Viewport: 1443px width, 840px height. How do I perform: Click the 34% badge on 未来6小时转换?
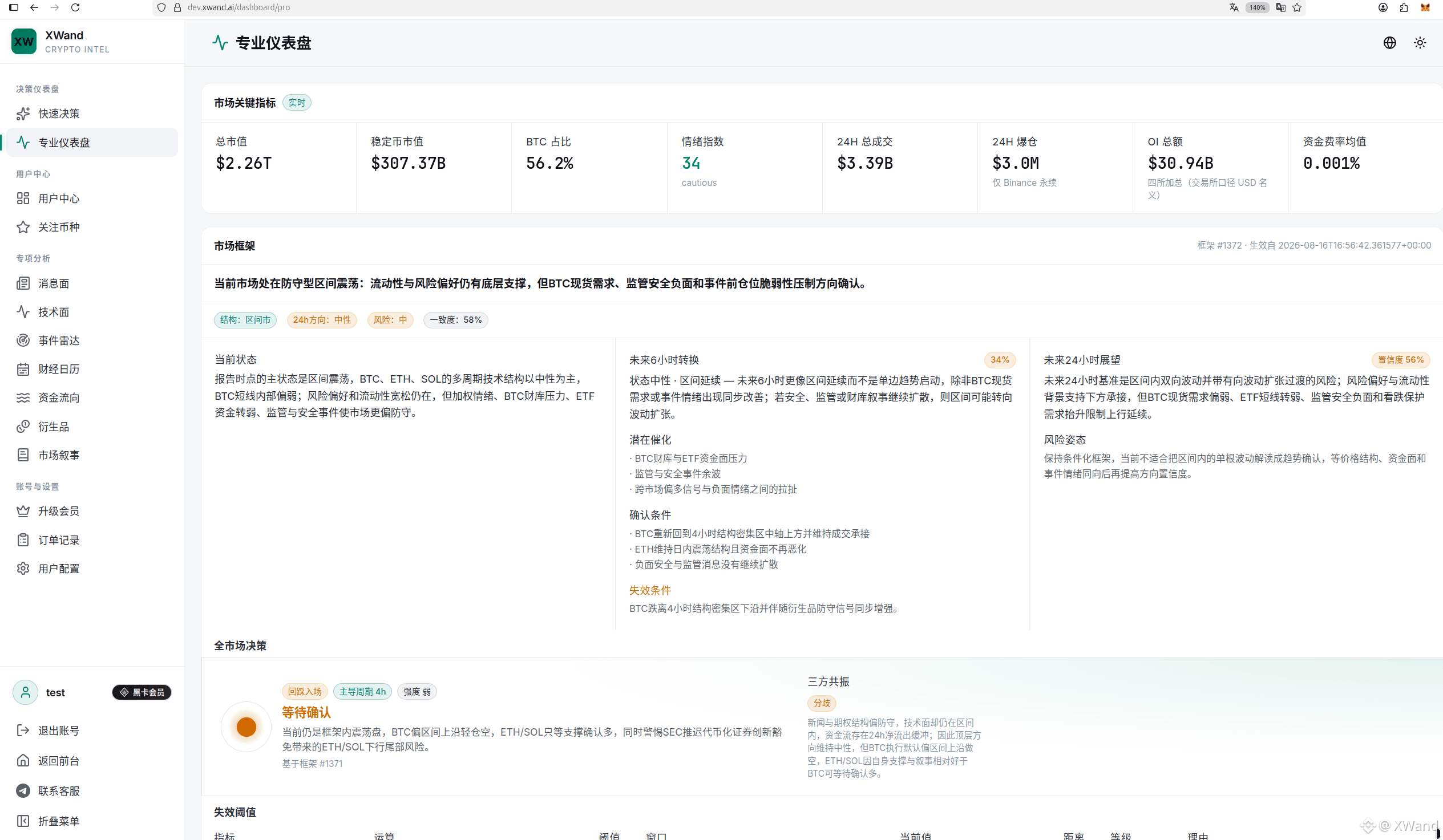pos(1000,360)
